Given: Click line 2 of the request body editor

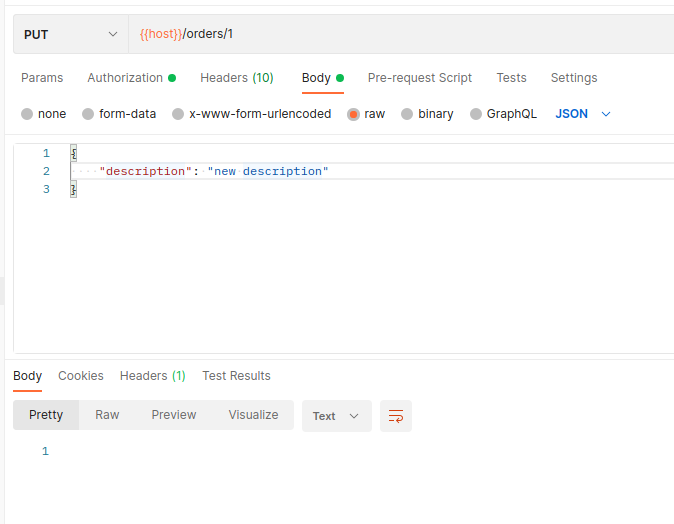Looking at the screenshot, I should coord(372,171).
